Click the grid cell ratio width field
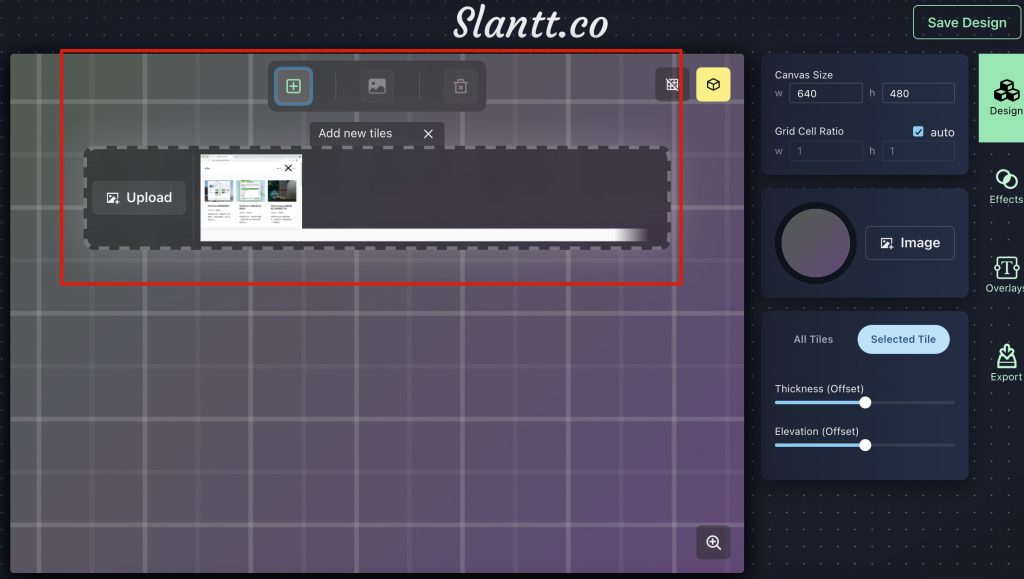Image resolution: width=1024 pixels, height=579 pixels. tap(825, 151)
